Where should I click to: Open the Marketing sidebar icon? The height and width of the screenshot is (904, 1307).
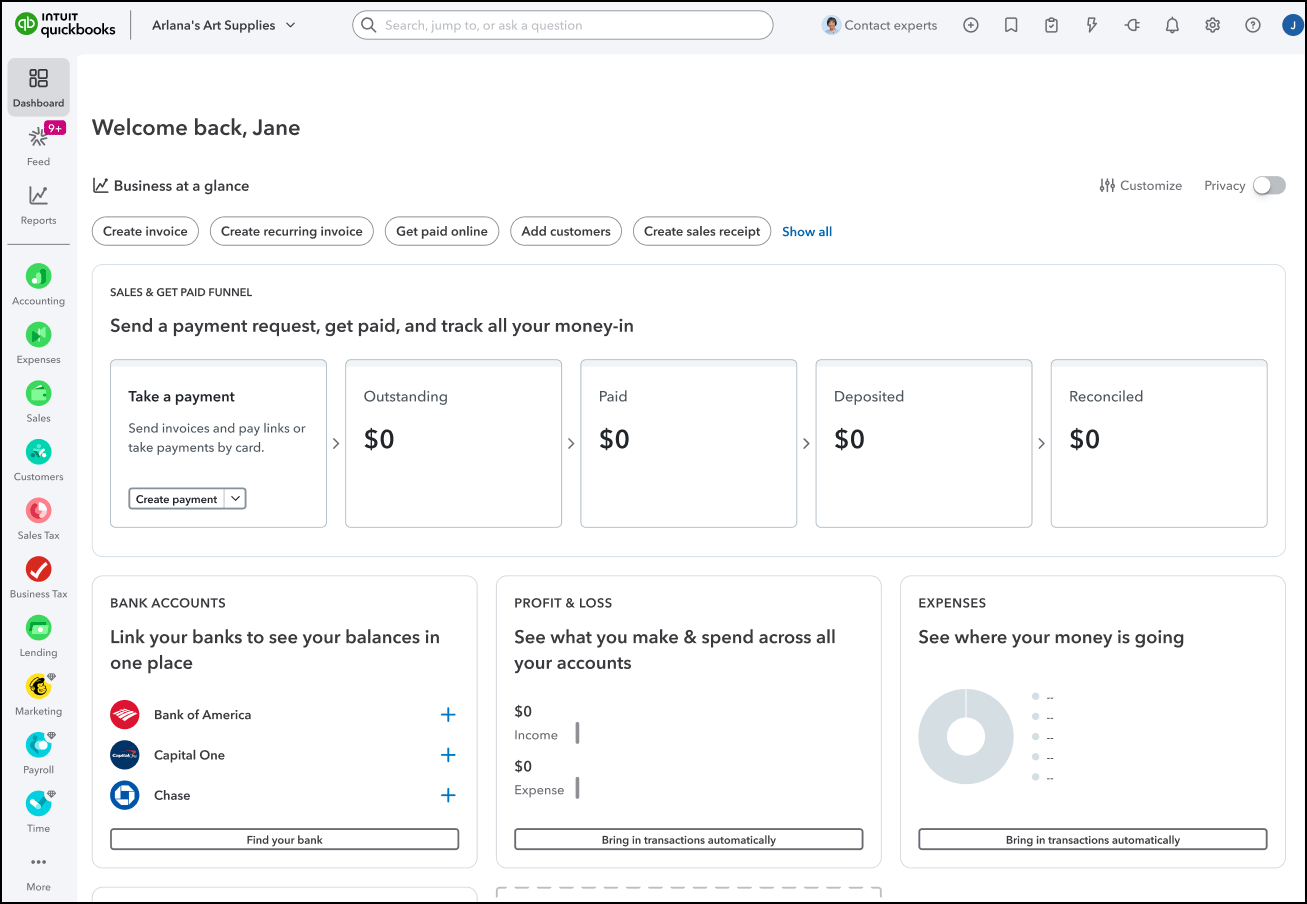coord(38,695)
